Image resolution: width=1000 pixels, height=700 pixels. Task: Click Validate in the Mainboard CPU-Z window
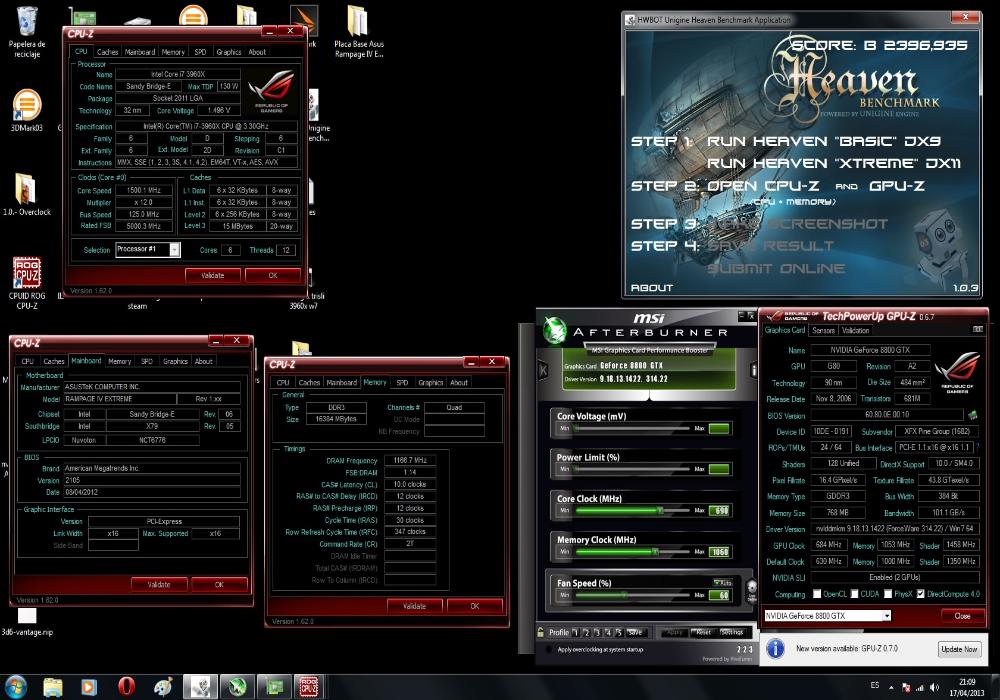(159, 584)
